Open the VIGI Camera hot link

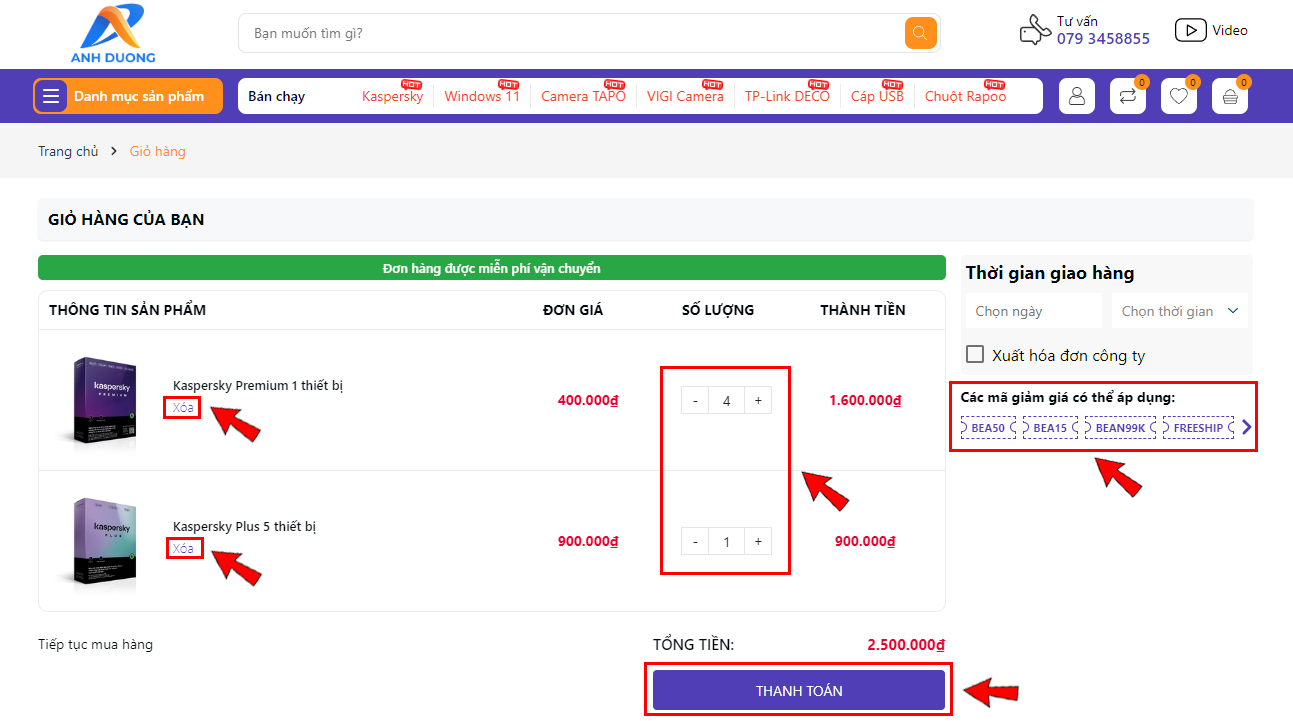pos(685,96)
